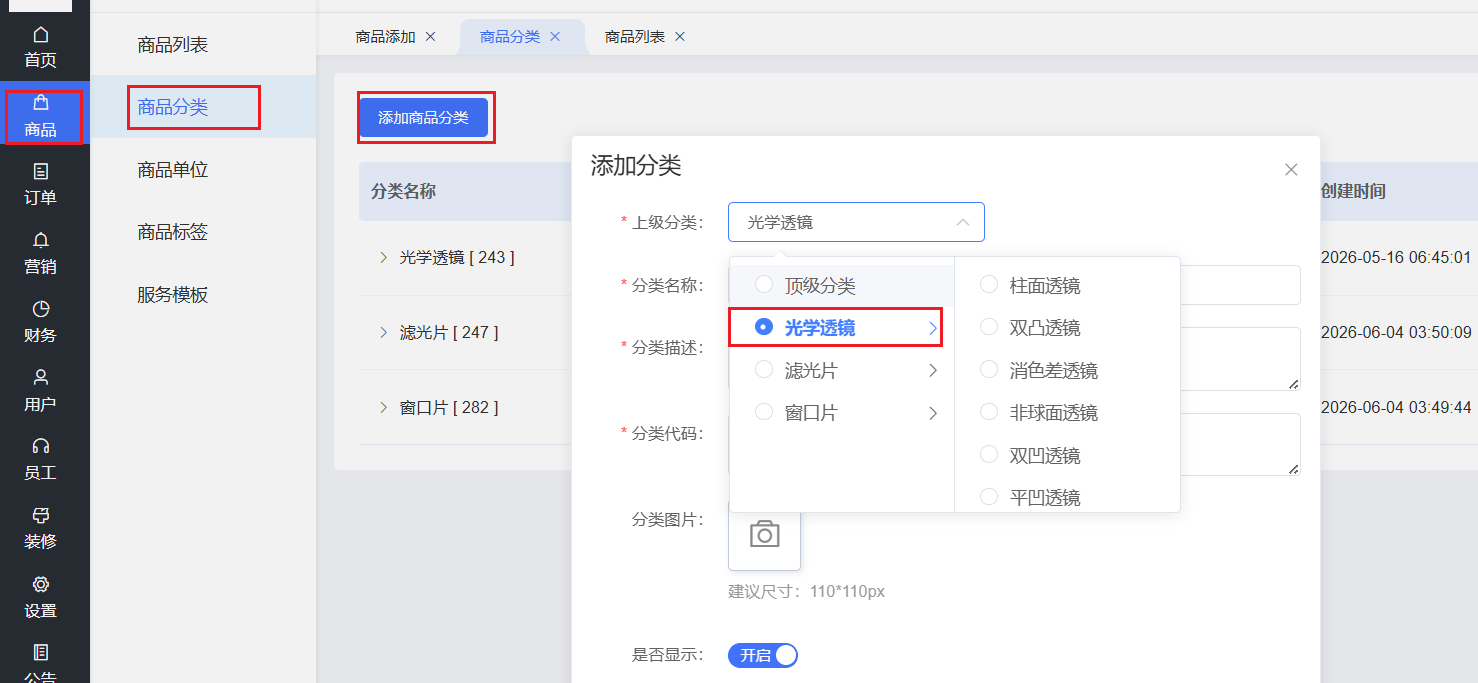Switch to the 商品列表 tab

coord(635,37)
